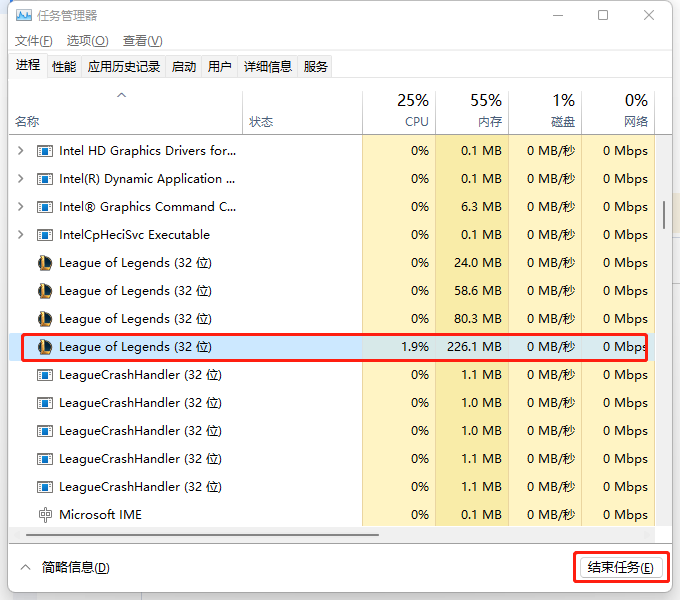Click the 结束任务(E) button
This screenshot has height=600, width=680.
621,567
